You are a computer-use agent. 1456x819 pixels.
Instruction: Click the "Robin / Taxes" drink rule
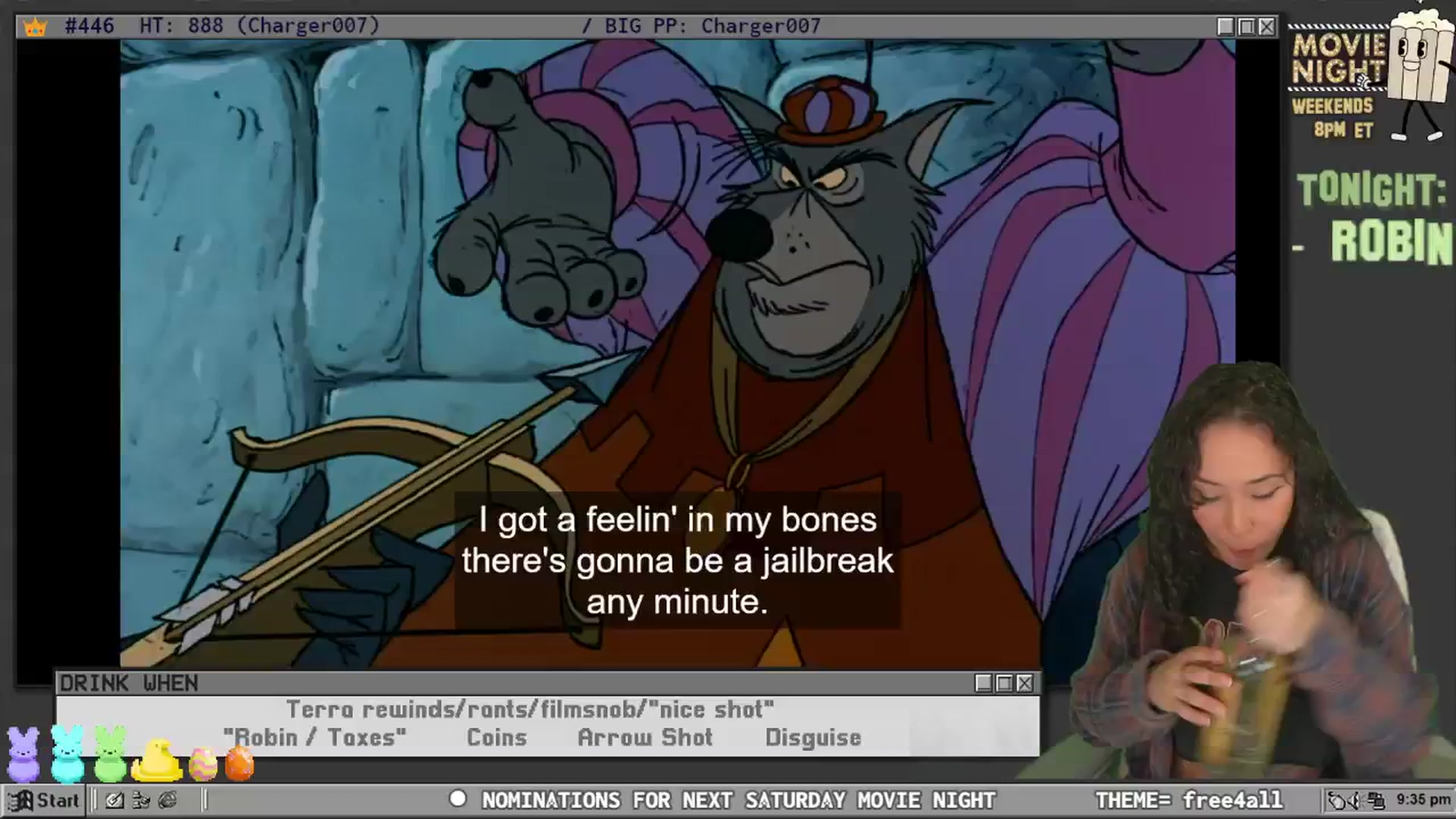(315, 737)
